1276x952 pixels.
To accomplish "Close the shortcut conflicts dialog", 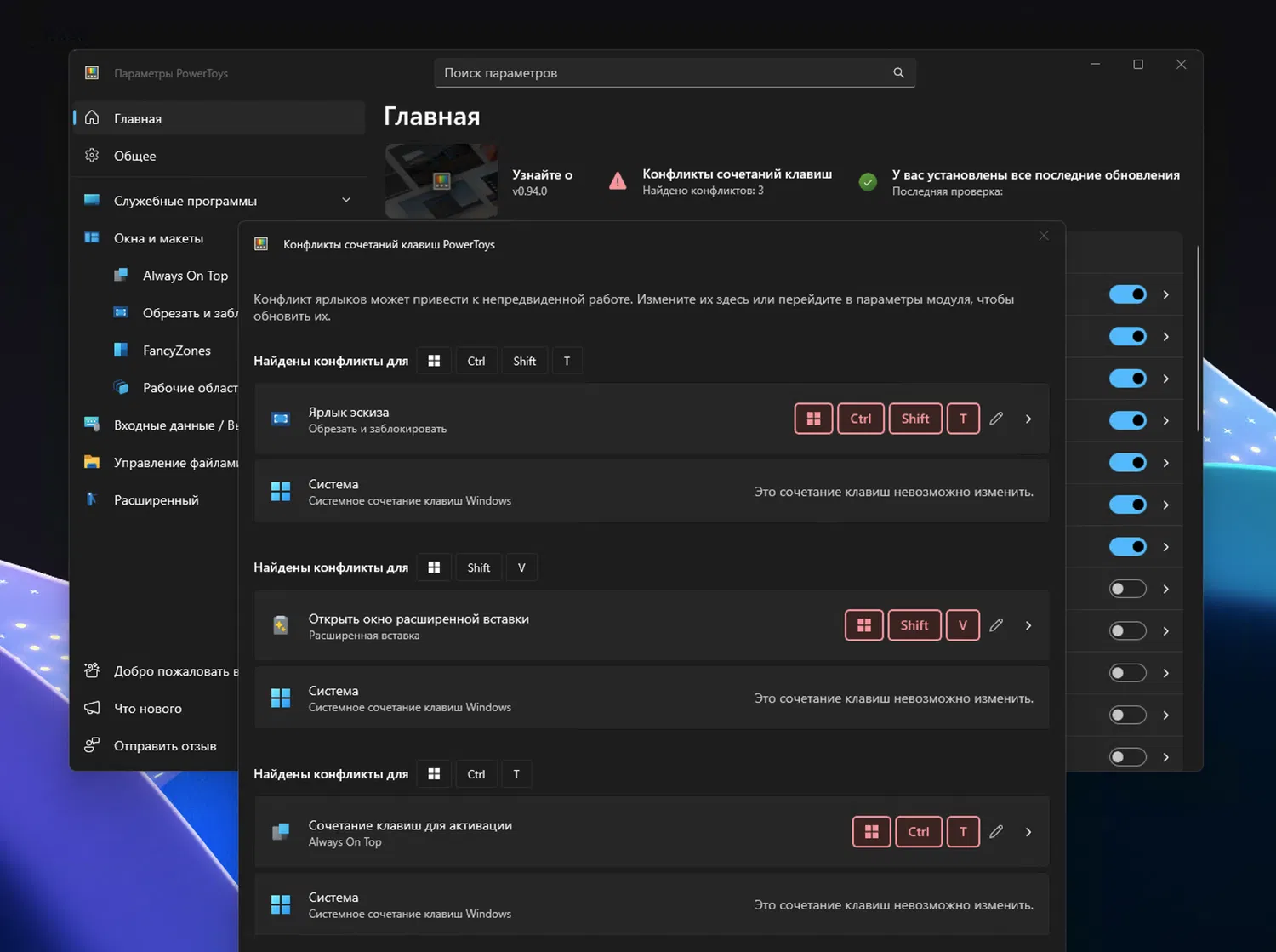I will (x=1044, y=236).
